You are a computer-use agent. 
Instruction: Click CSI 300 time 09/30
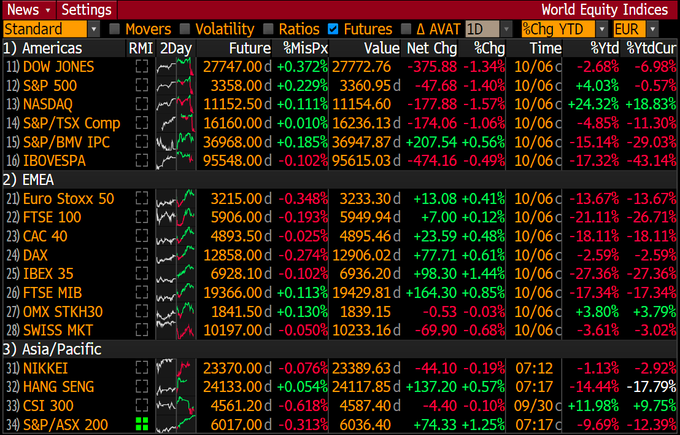coord(534,406)
